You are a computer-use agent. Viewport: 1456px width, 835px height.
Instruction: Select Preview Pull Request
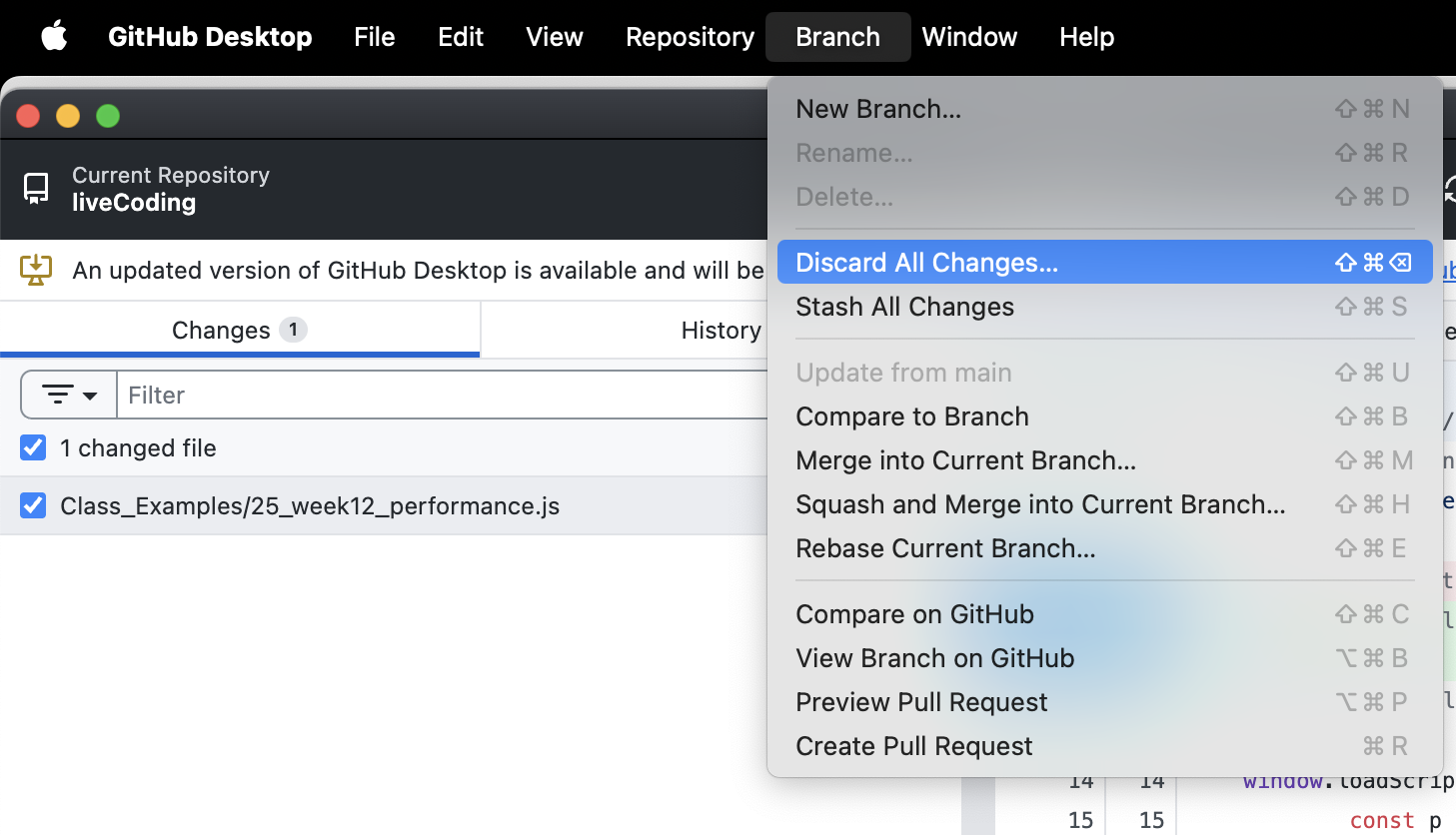coord(1104,702)
